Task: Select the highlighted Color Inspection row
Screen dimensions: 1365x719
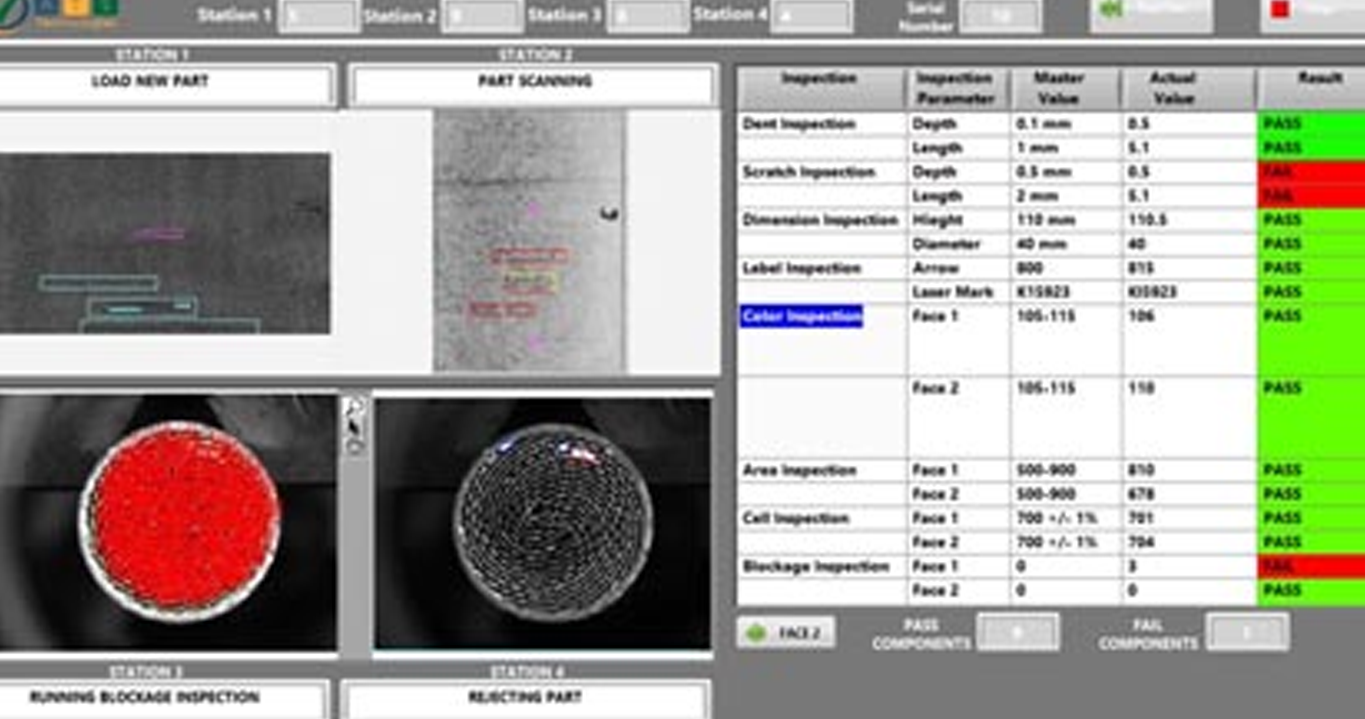Action: click(802, 317)
